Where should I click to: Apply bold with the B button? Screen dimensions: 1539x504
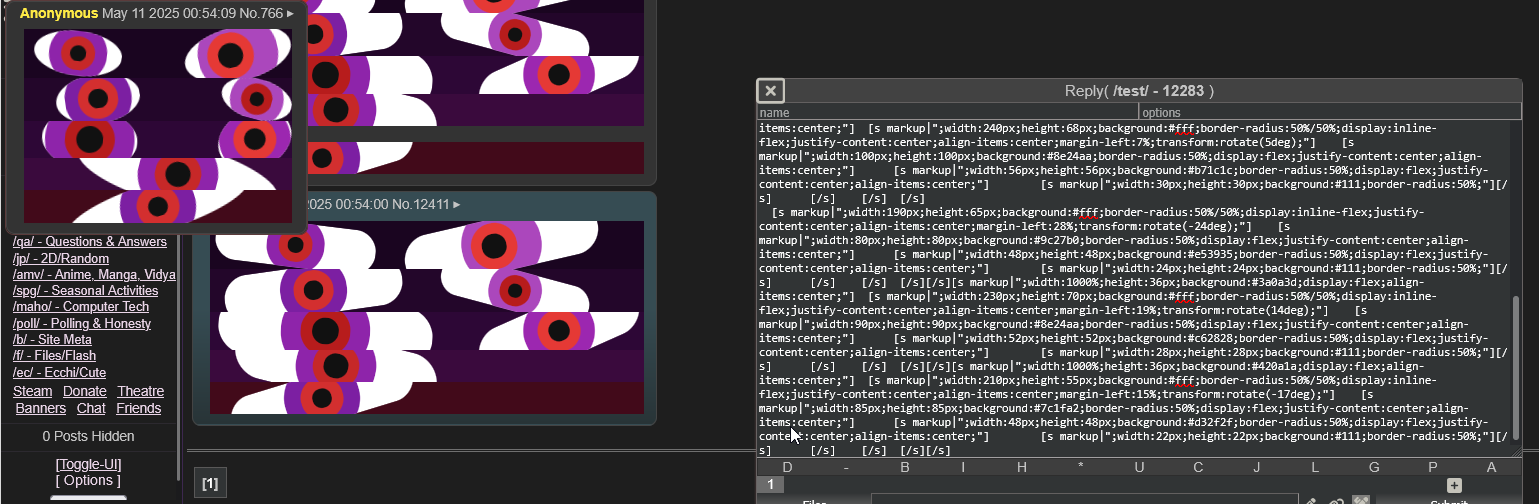pyautogui.click(x=905, y=467)
